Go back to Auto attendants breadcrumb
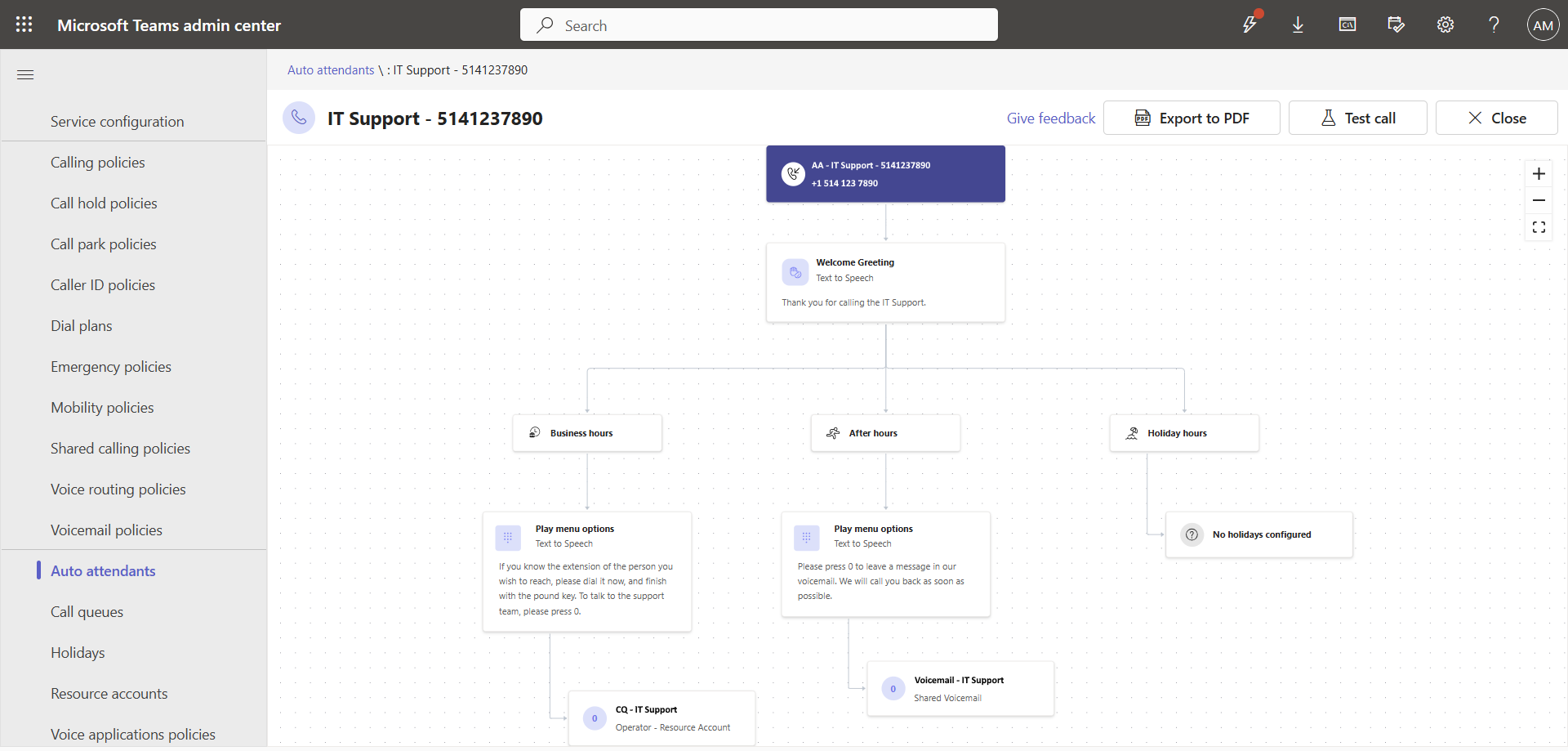 tap(331, 70)
